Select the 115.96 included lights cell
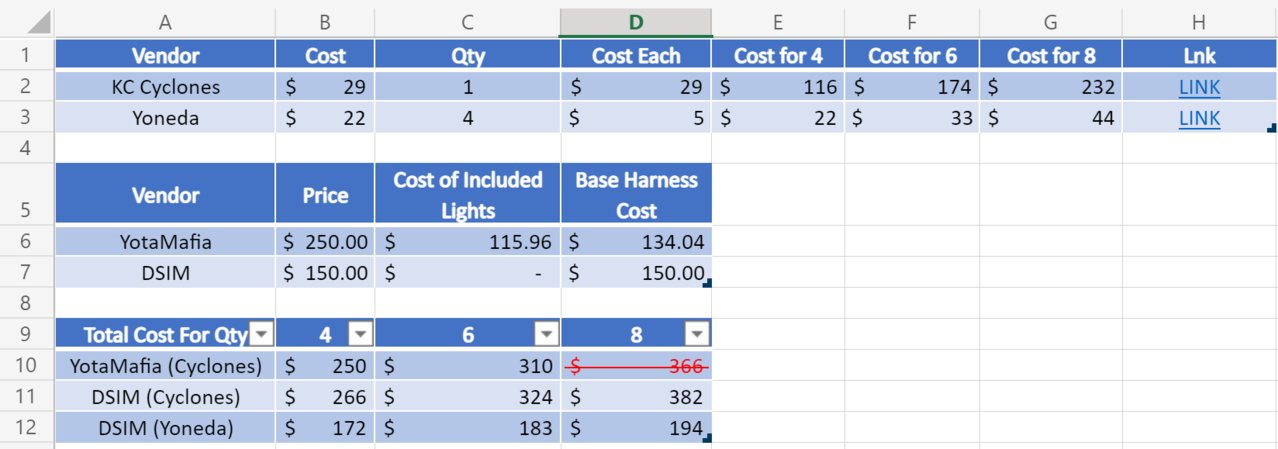This screenshot has height=449, width=1278. tap(468, 241)
